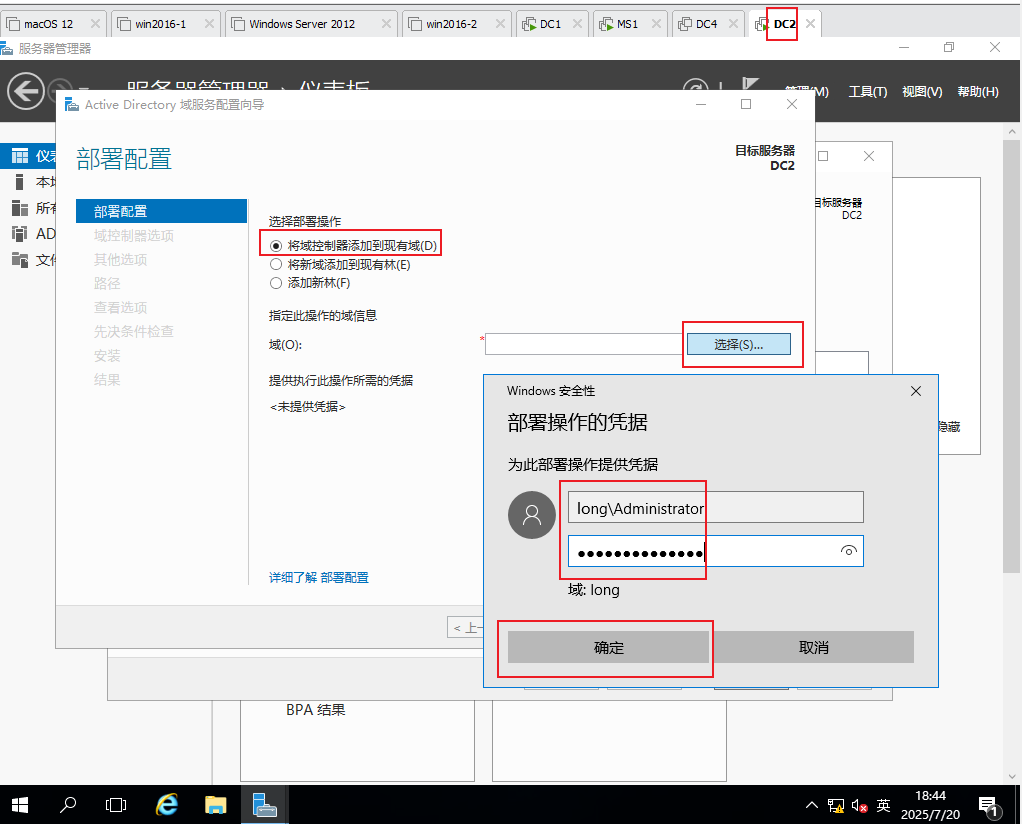1022x824 pixels.
Task: Click the network tray icon
Action: point(836,806)
